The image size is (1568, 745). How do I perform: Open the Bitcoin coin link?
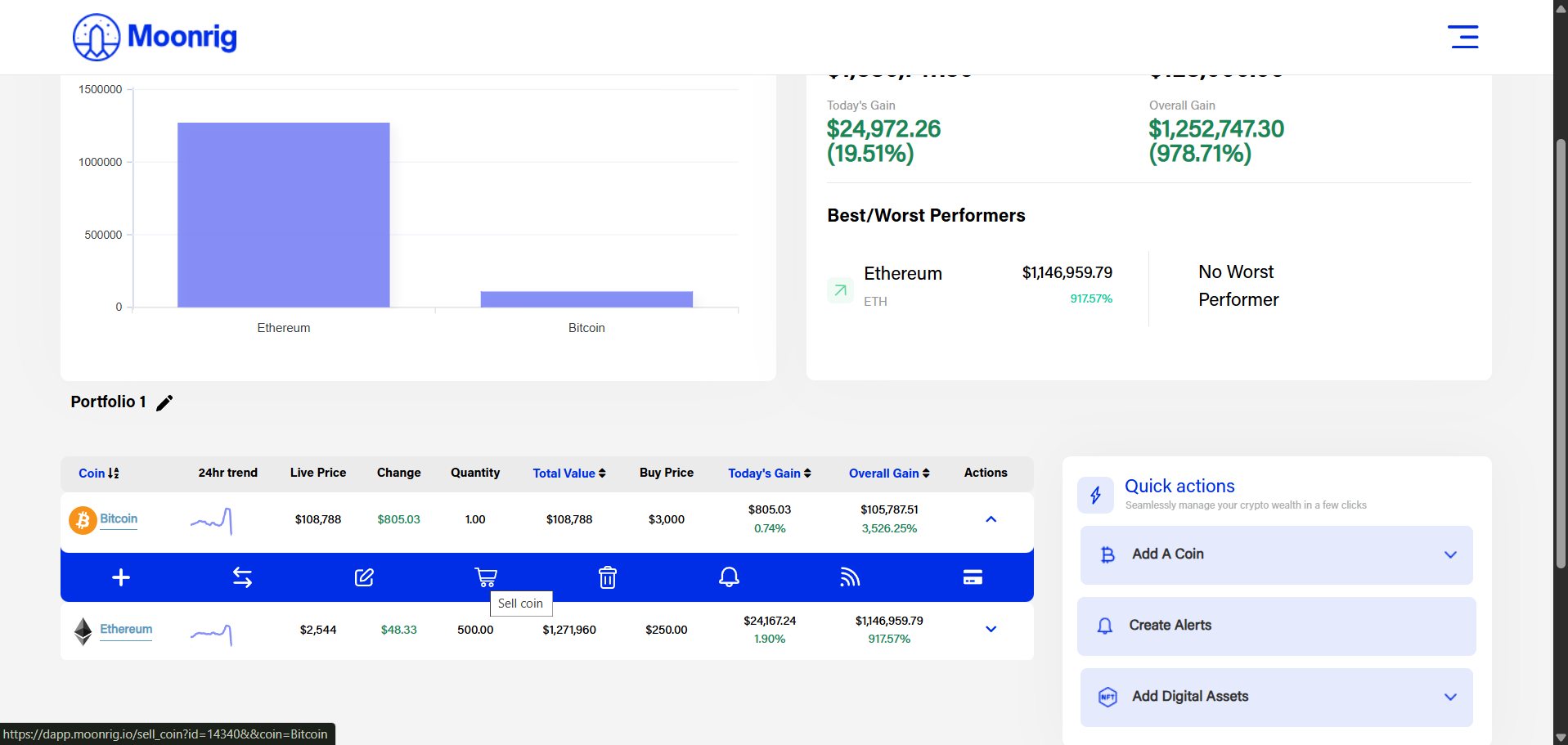119,519
